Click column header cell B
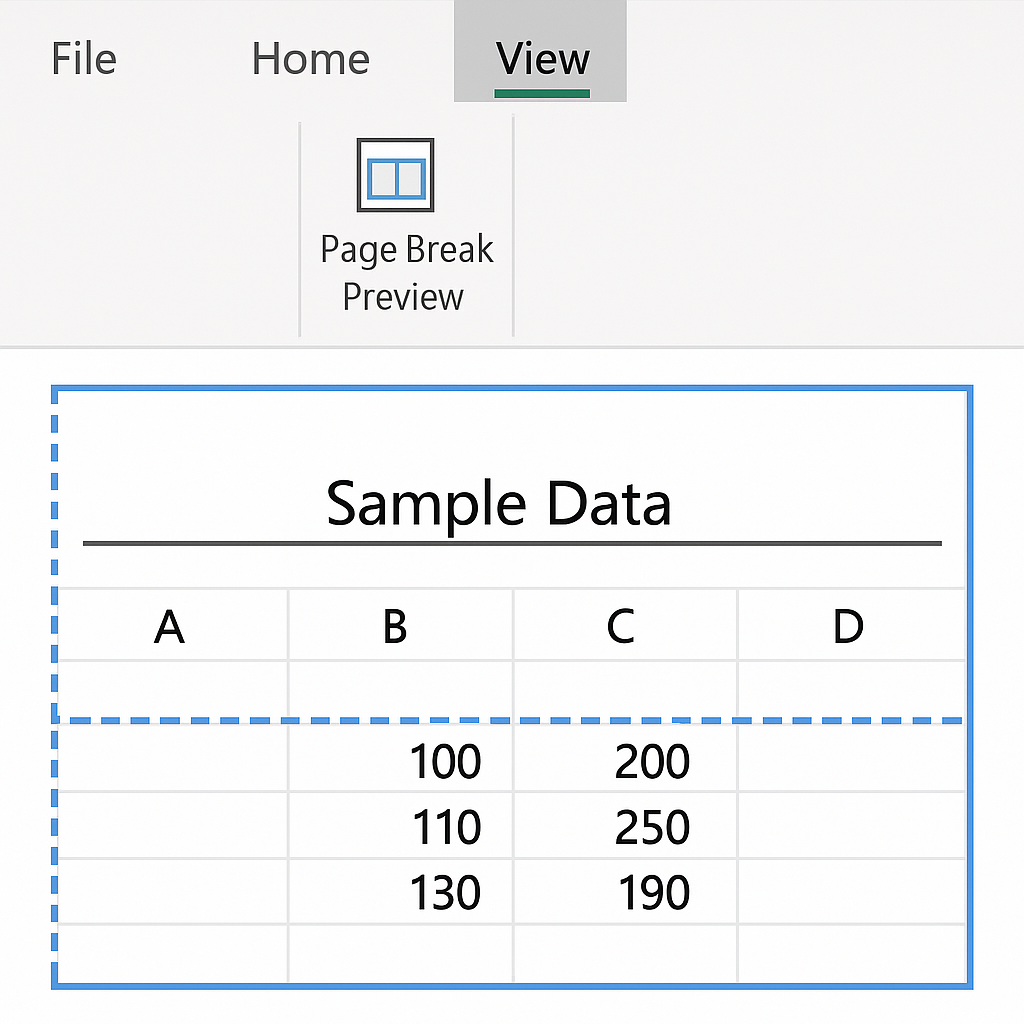The width and height of the screenshot is (1024, 1024). 400,625
